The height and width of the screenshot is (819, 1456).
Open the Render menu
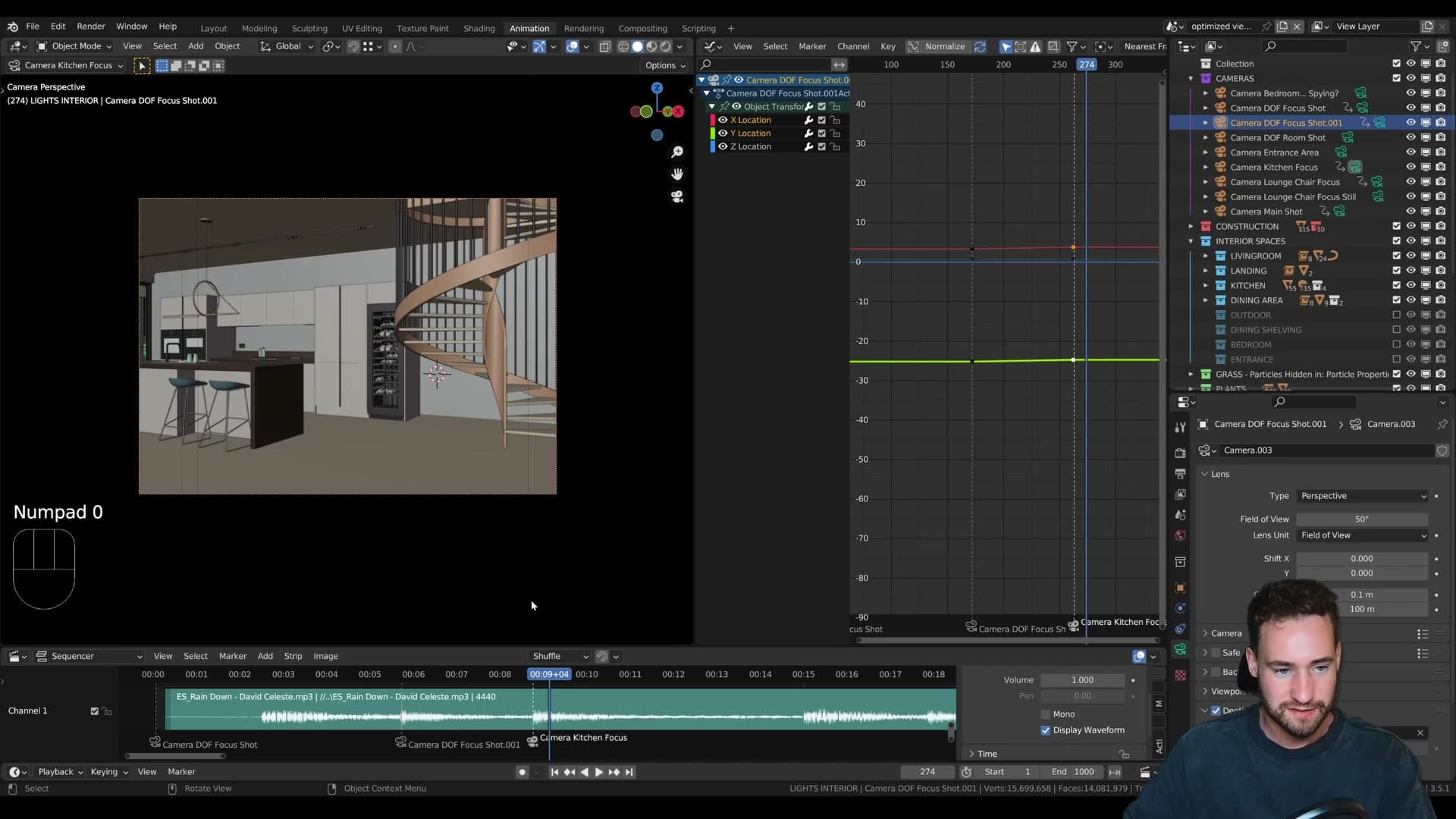coord(91,27)
